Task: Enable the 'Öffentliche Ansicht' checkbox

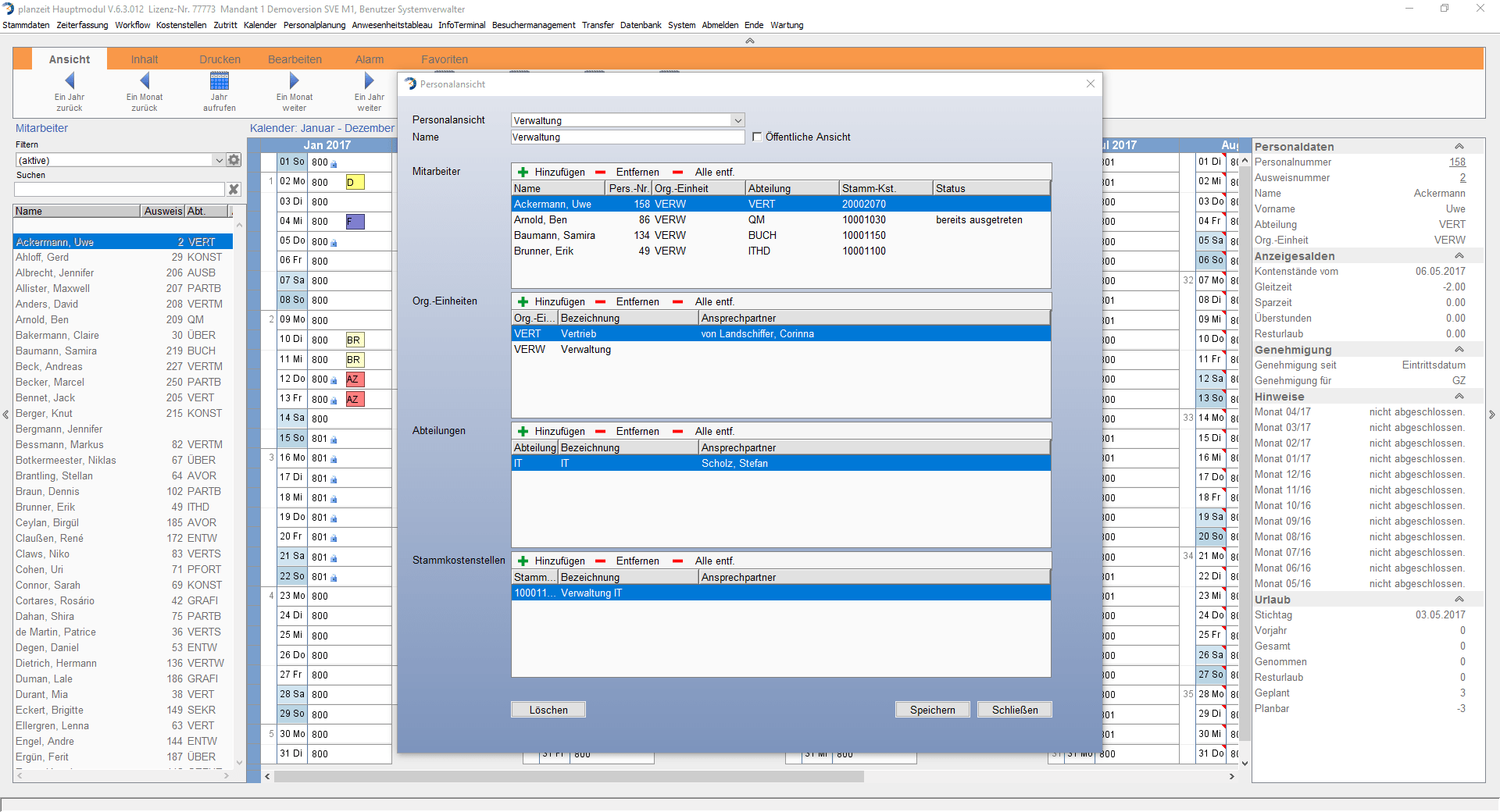Action: click(757, 137)
